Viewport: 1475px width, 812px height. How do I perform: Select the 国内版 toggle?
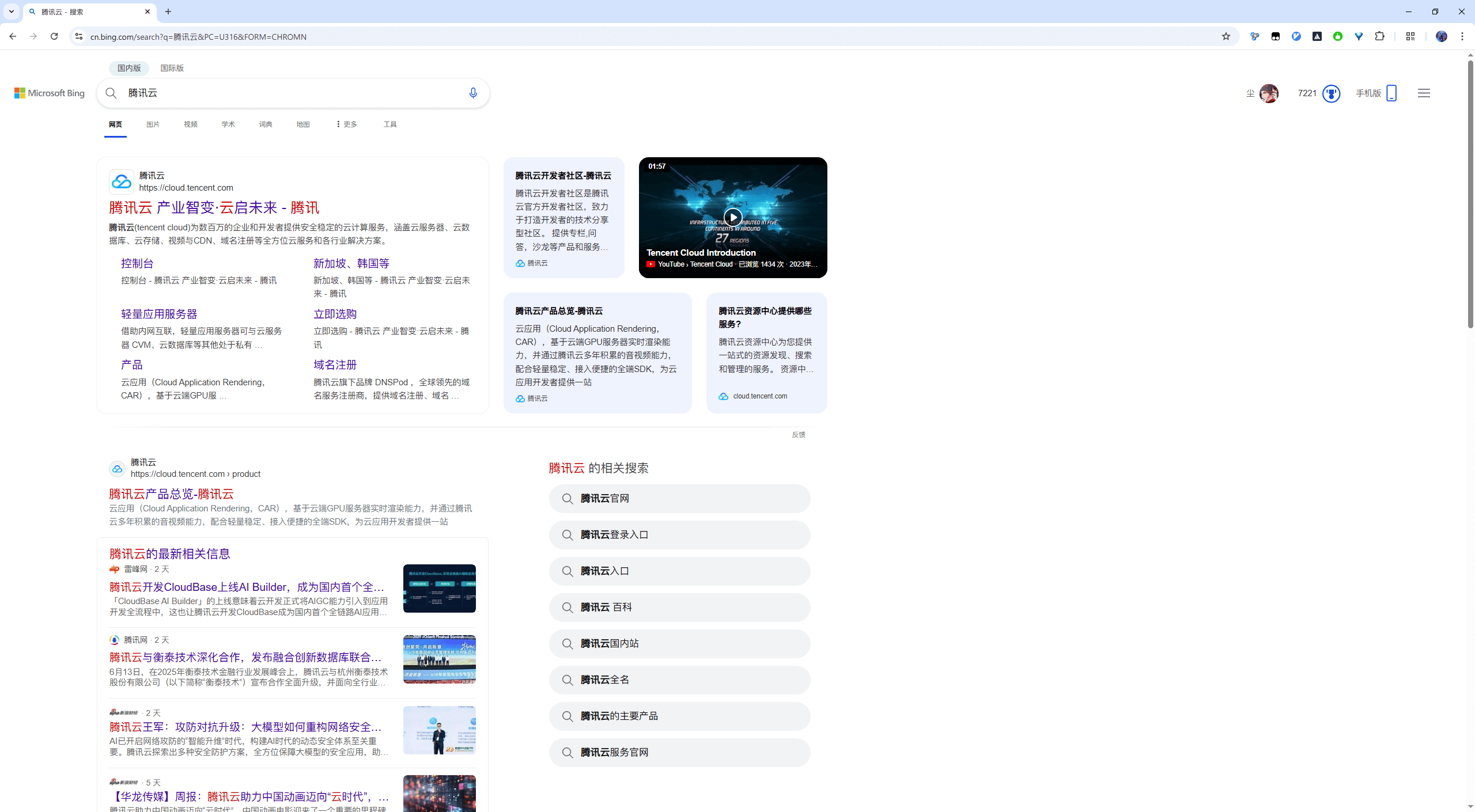tap(129, 68)
